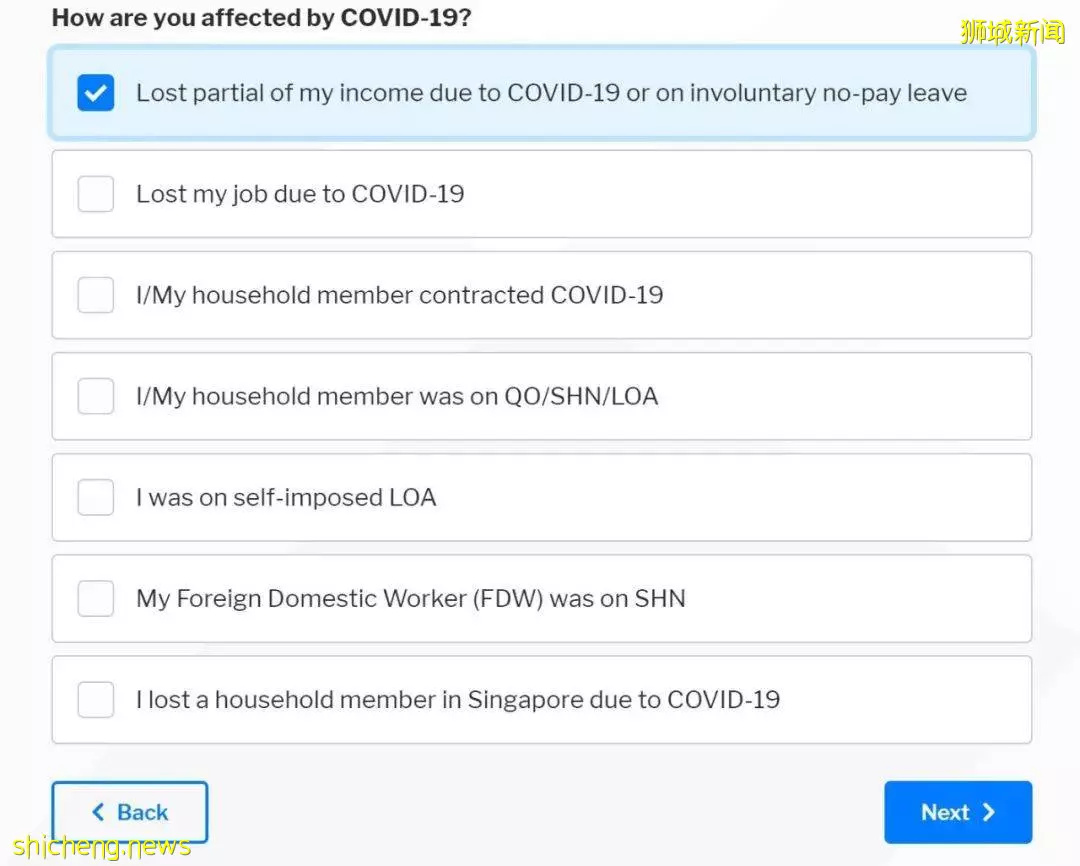Screen dimensions: 1080x866
Task: Tick the QO/SHN/LOA household member checkbox
Action: click(96, 396)
